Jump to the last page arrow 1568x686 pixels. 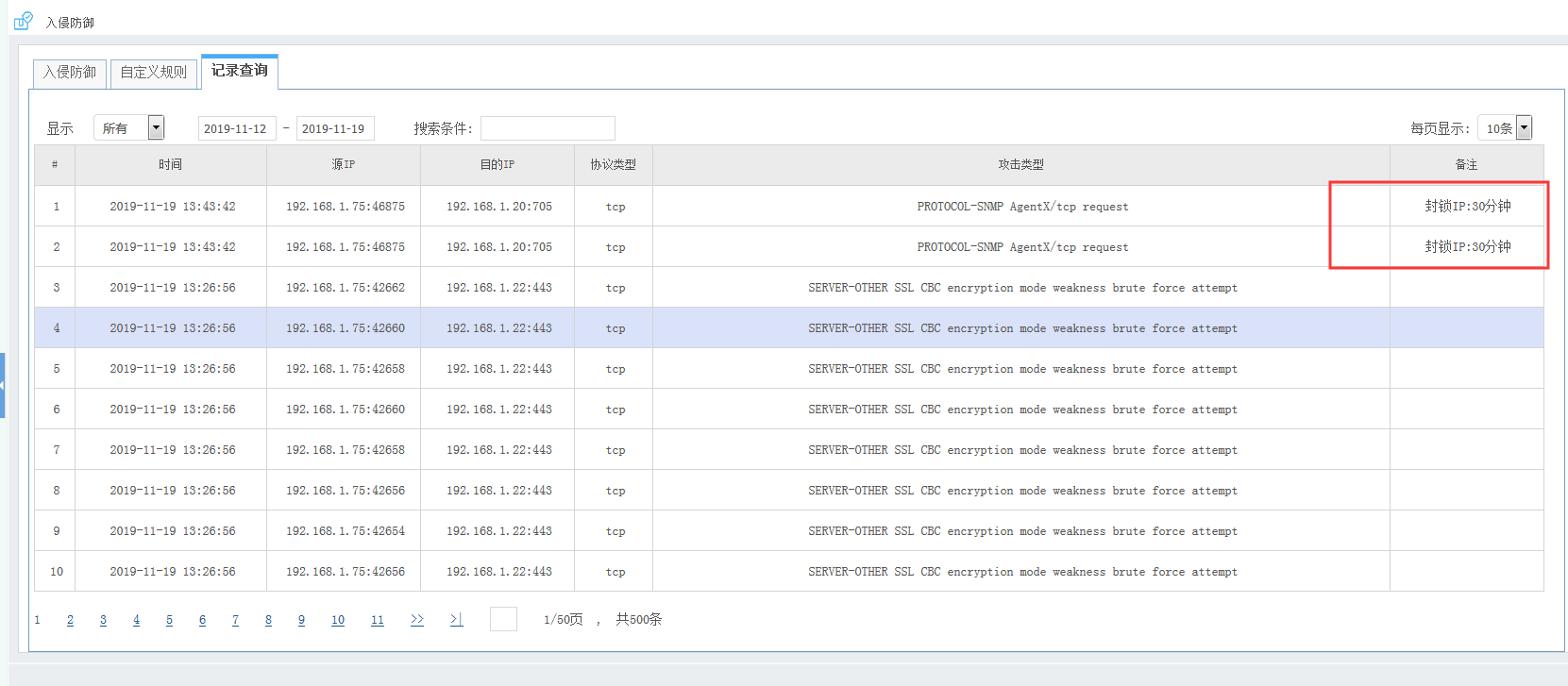click(456, 620)
